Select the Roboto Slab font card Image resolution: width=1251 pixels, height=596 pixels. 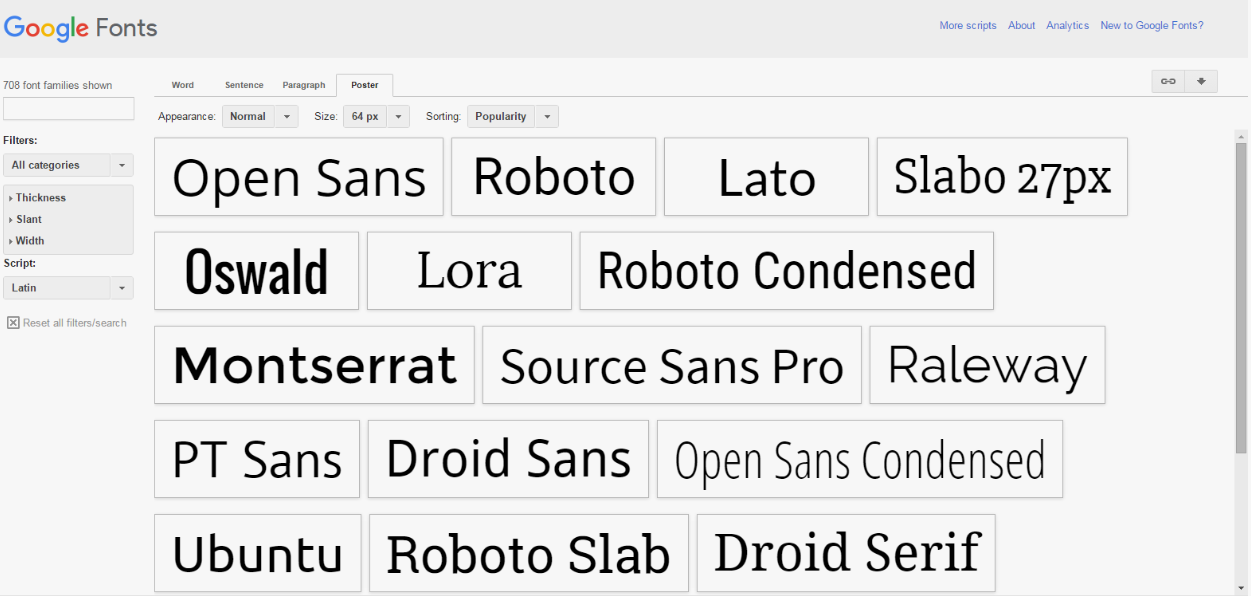coord(529,553)
